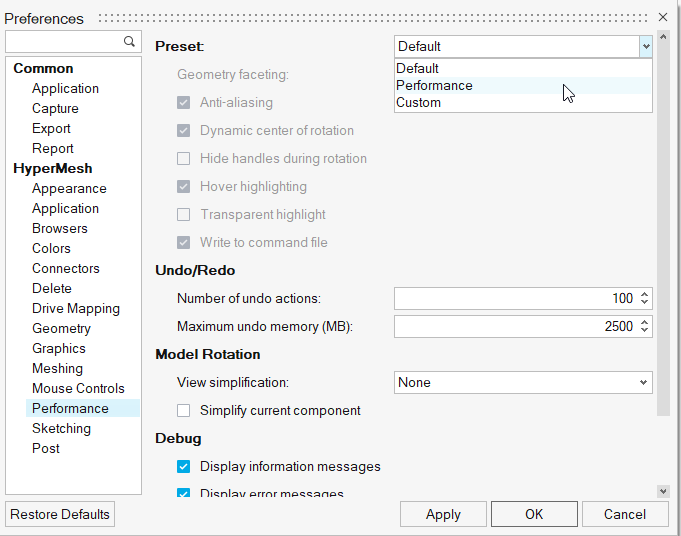This screenshot has height=536, width=681.
Task: Select the Common category heading
Action: tap(43, 69)
